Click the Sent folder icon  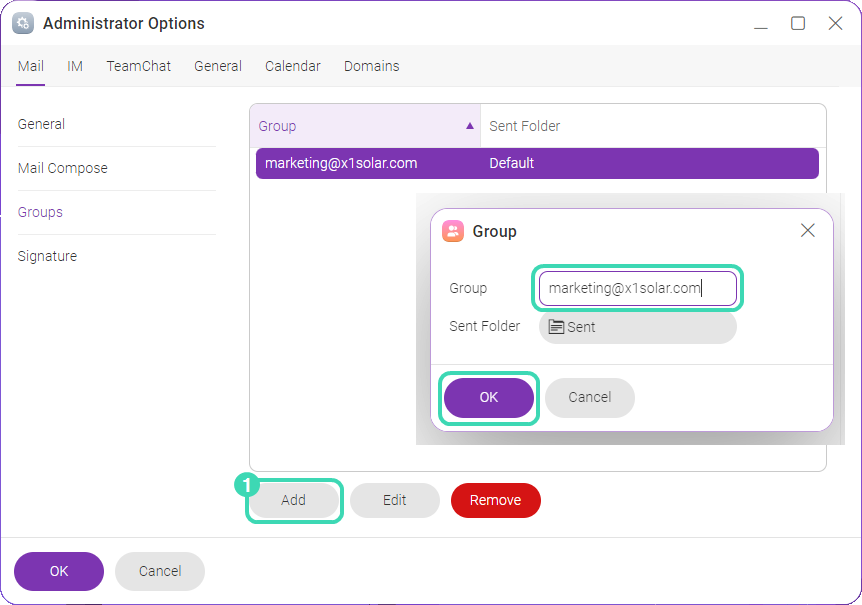pyautogui.click(x=556, y=327)
